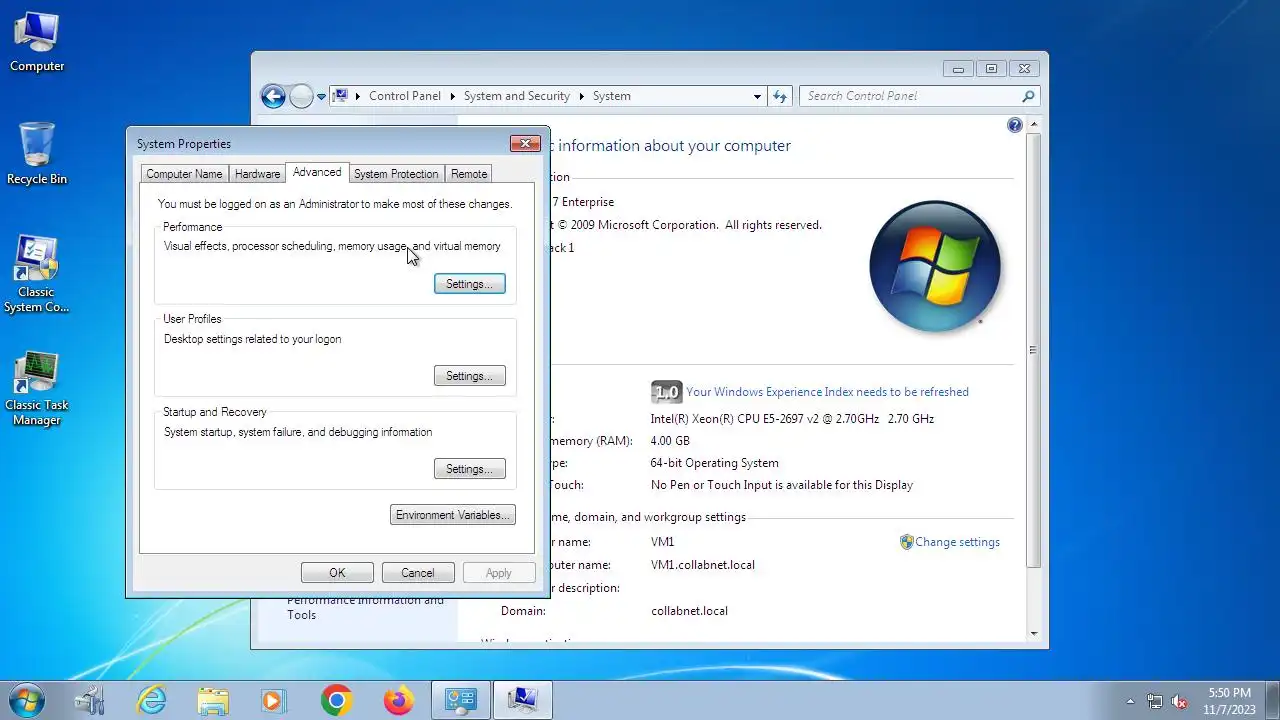Cancel the System Properties dialog
Image resolution: width=1280 pixels, height=720 pixels.
point(418,573)
